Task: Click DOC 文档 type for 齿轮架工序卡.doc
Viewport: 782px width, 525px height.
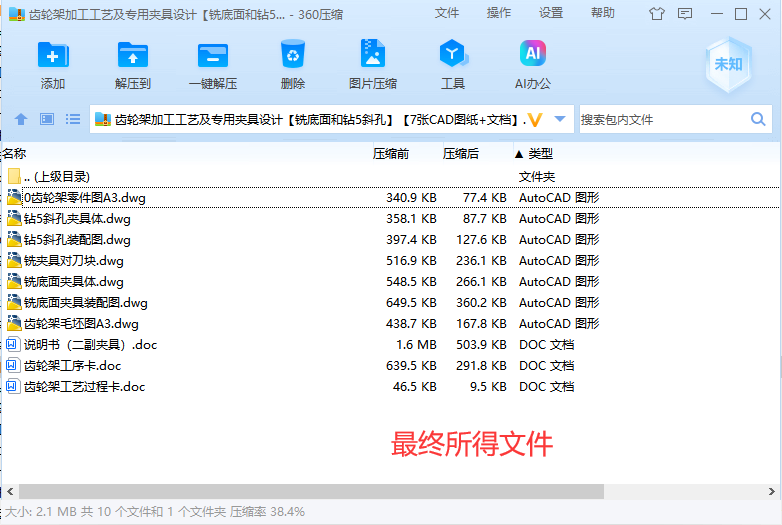Action: pyautogui.click(x=547, y=365)
